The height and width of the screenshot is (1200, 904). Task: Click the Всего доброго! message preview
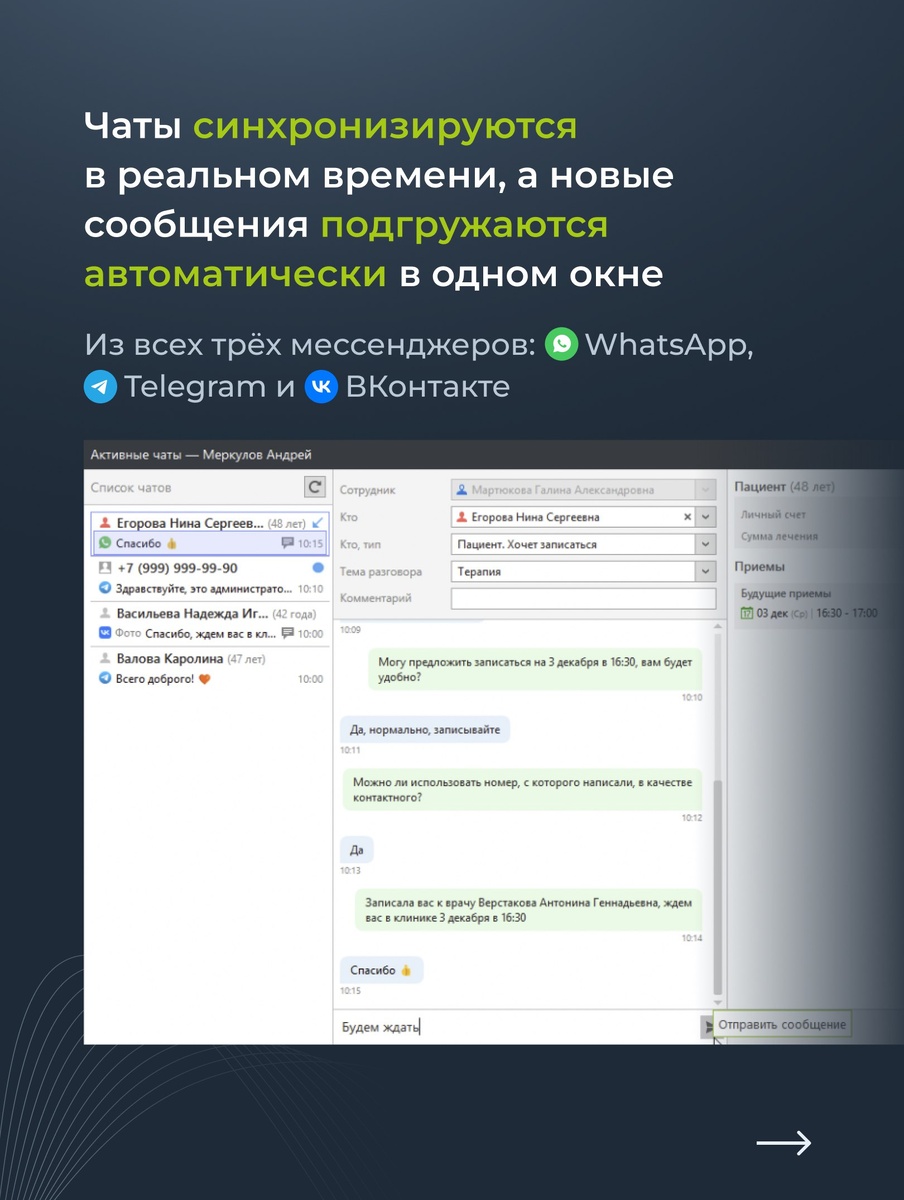(x=163, y=679)
